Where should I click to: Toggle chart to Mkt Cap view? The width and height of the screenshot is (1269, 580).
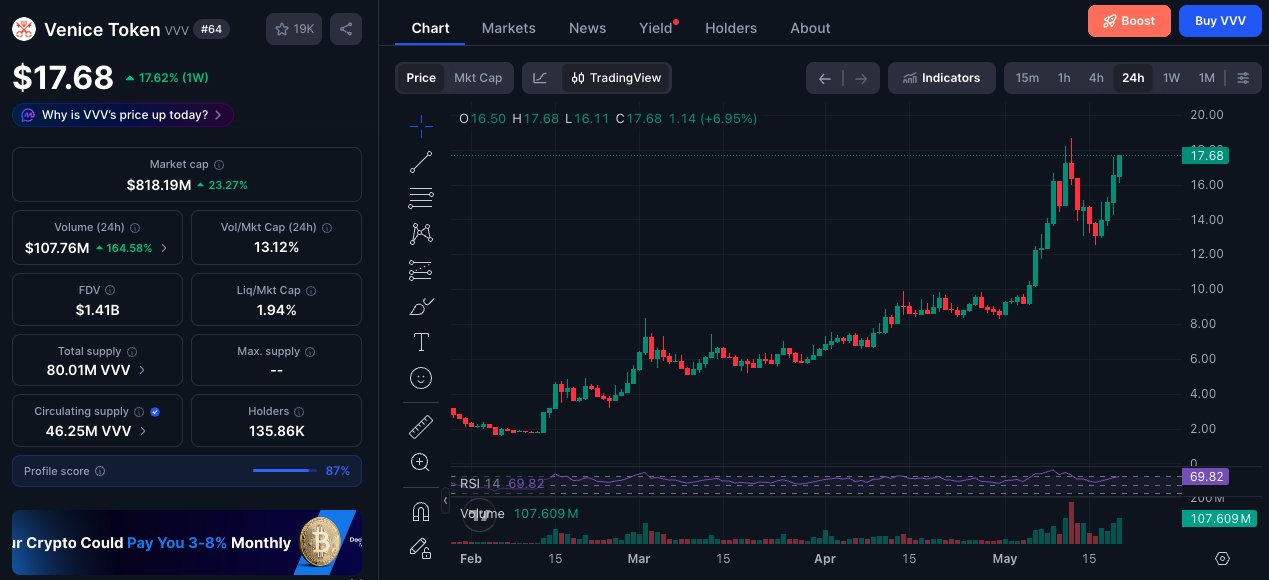(x=478, y=78)
